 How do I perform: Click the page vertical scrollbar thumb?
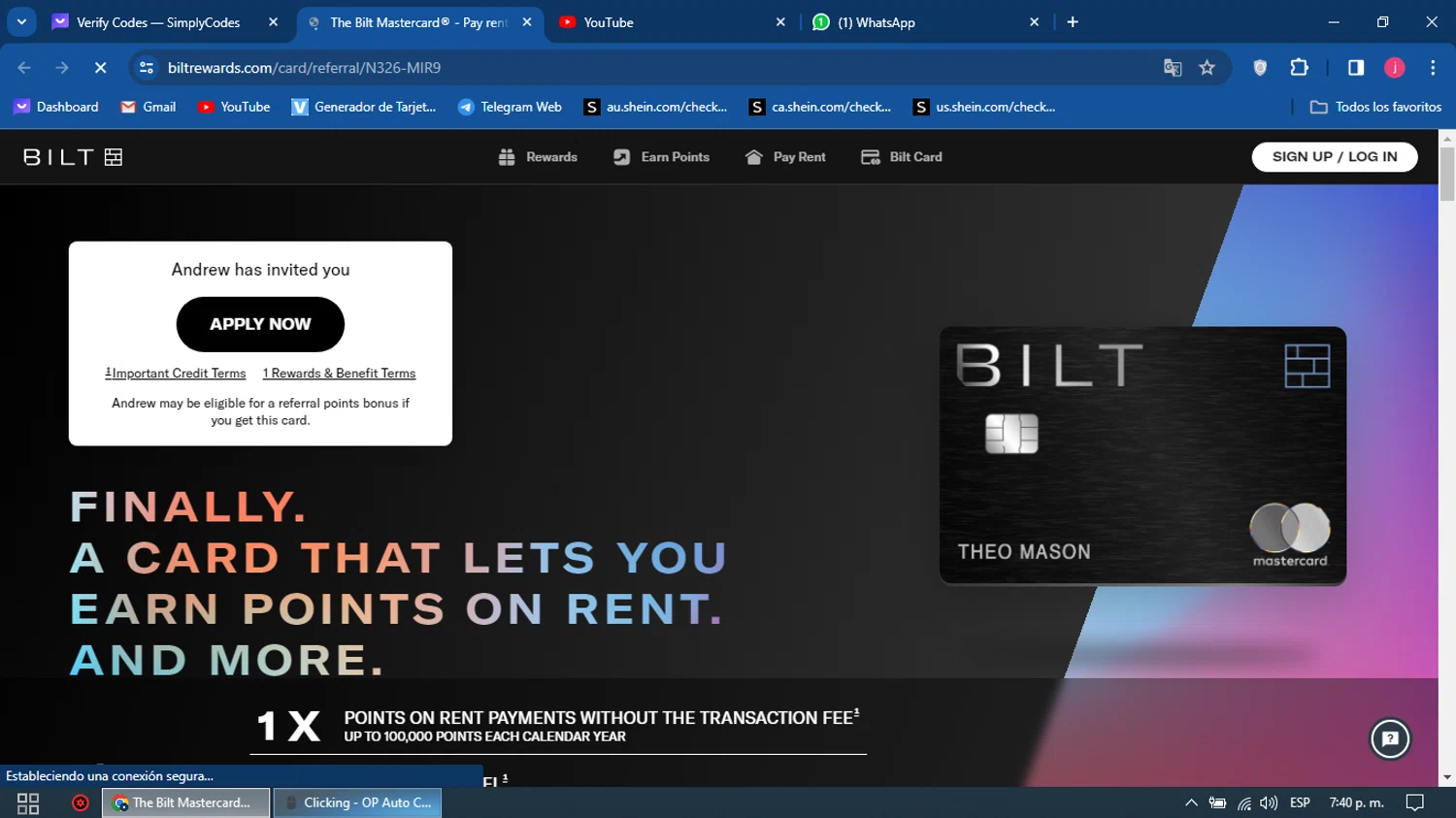(x=1447, y=174)
